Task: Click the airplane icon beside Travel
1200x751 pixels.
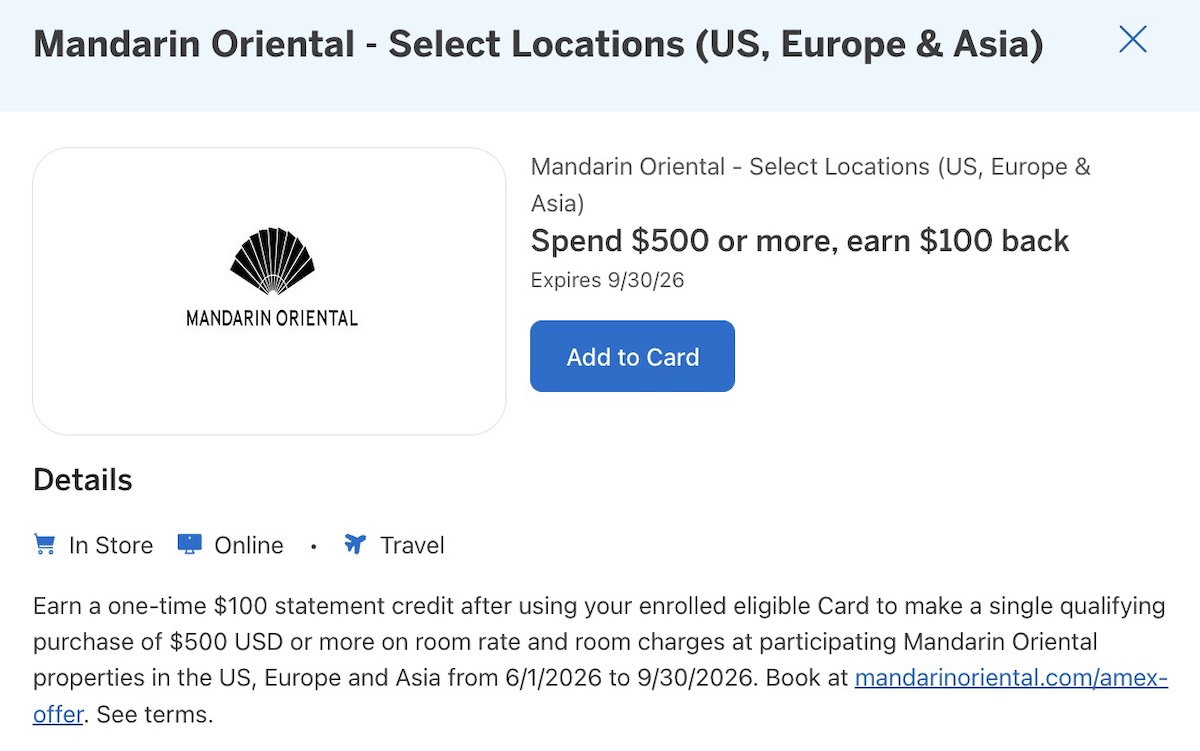Action: pos(355,545)
